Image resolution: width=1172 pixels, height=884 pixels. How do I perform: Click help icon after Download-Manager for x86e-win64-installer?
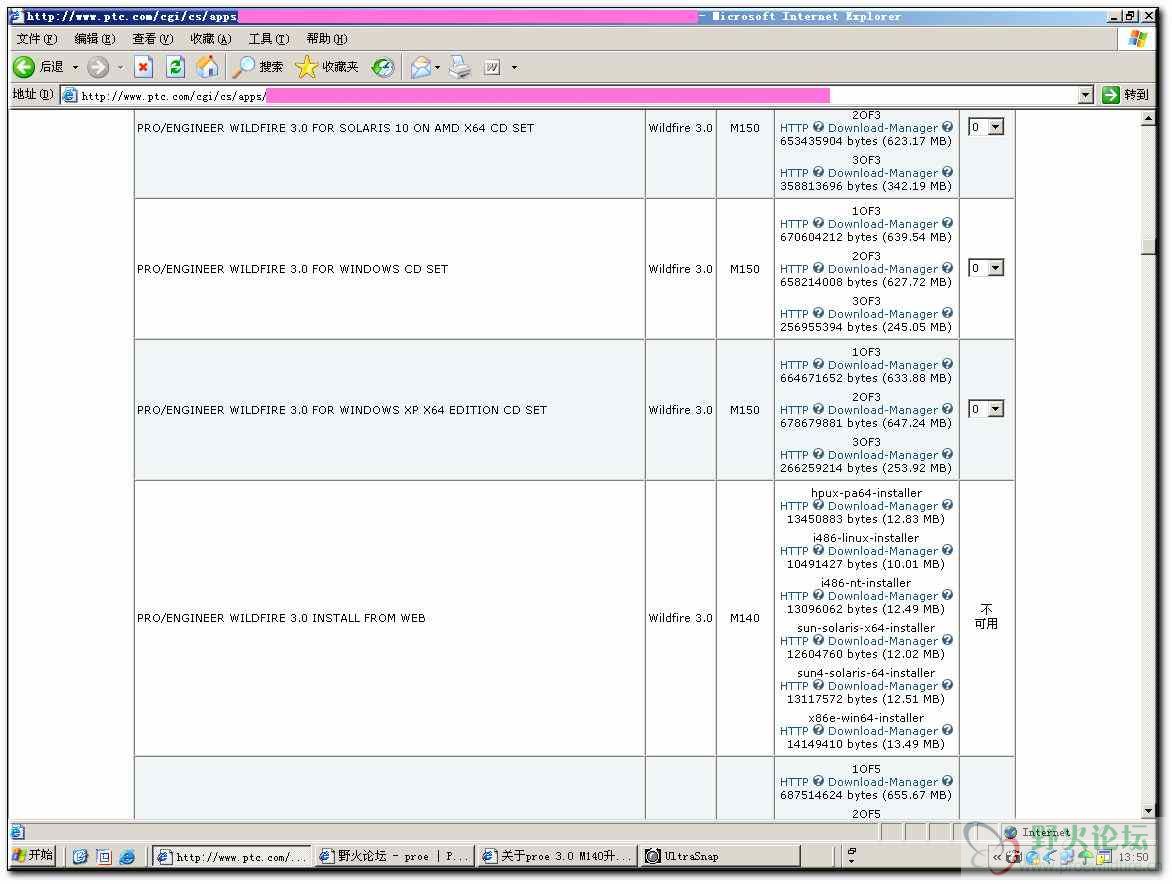click(x=949, y=732)
